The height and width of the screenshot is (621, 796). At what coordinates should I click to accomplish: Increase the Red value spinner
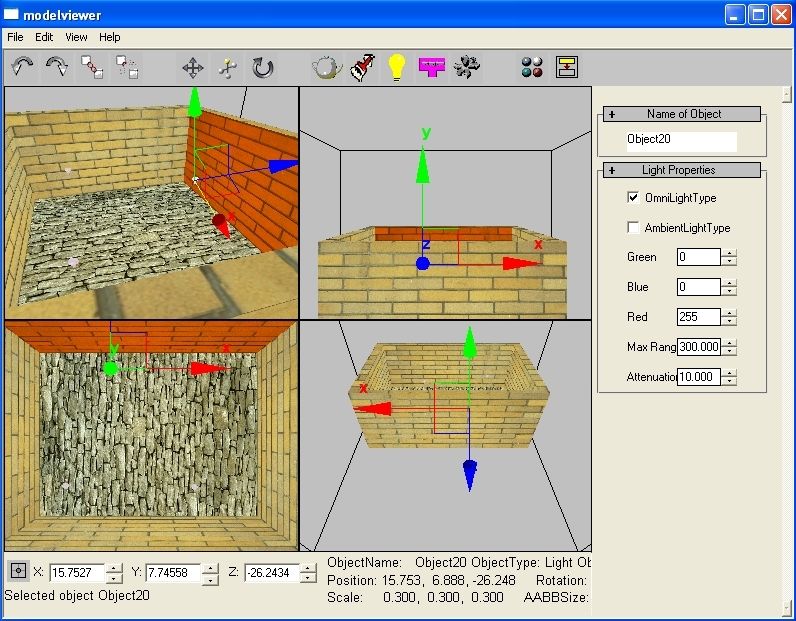coord(731,313)
